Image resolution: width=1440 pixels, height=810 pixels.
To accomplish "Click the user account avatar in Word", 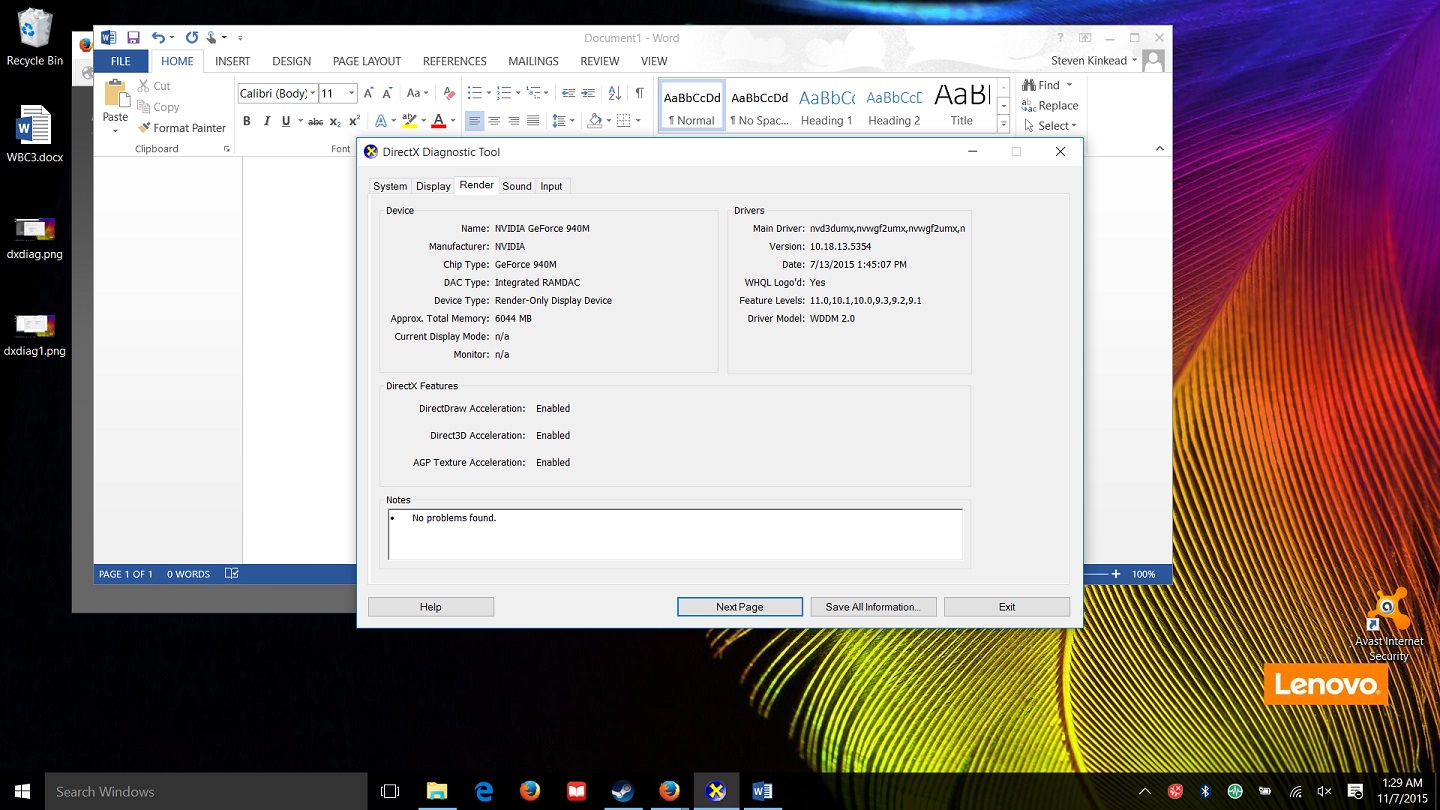I will (x=1153, y=61).
